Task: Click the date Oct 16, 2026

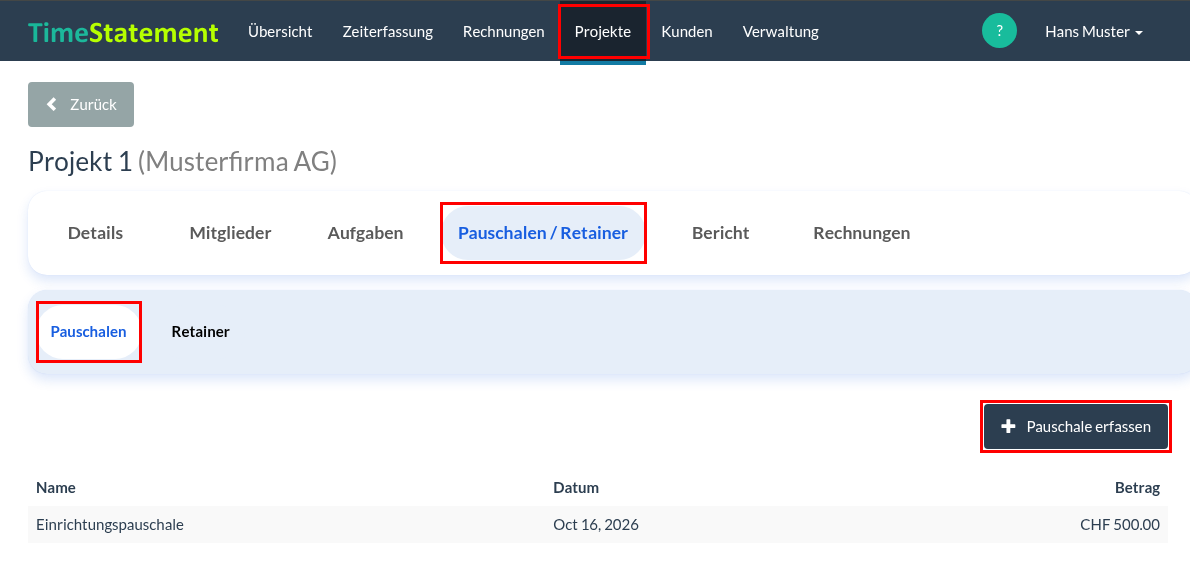Action: point(596,525)
